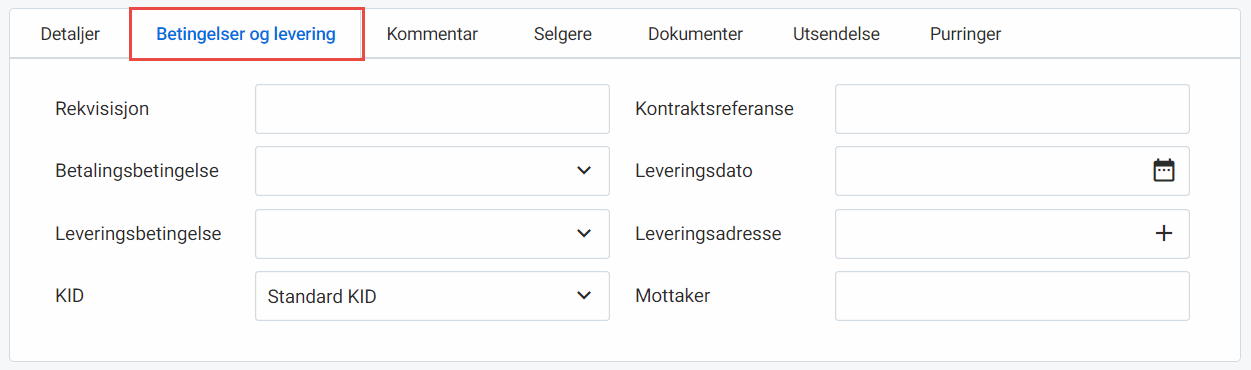Add a delivery address with plus icon
Image resolution: width=1251 pixels, height=370 pixels.
pos(1163,233)
